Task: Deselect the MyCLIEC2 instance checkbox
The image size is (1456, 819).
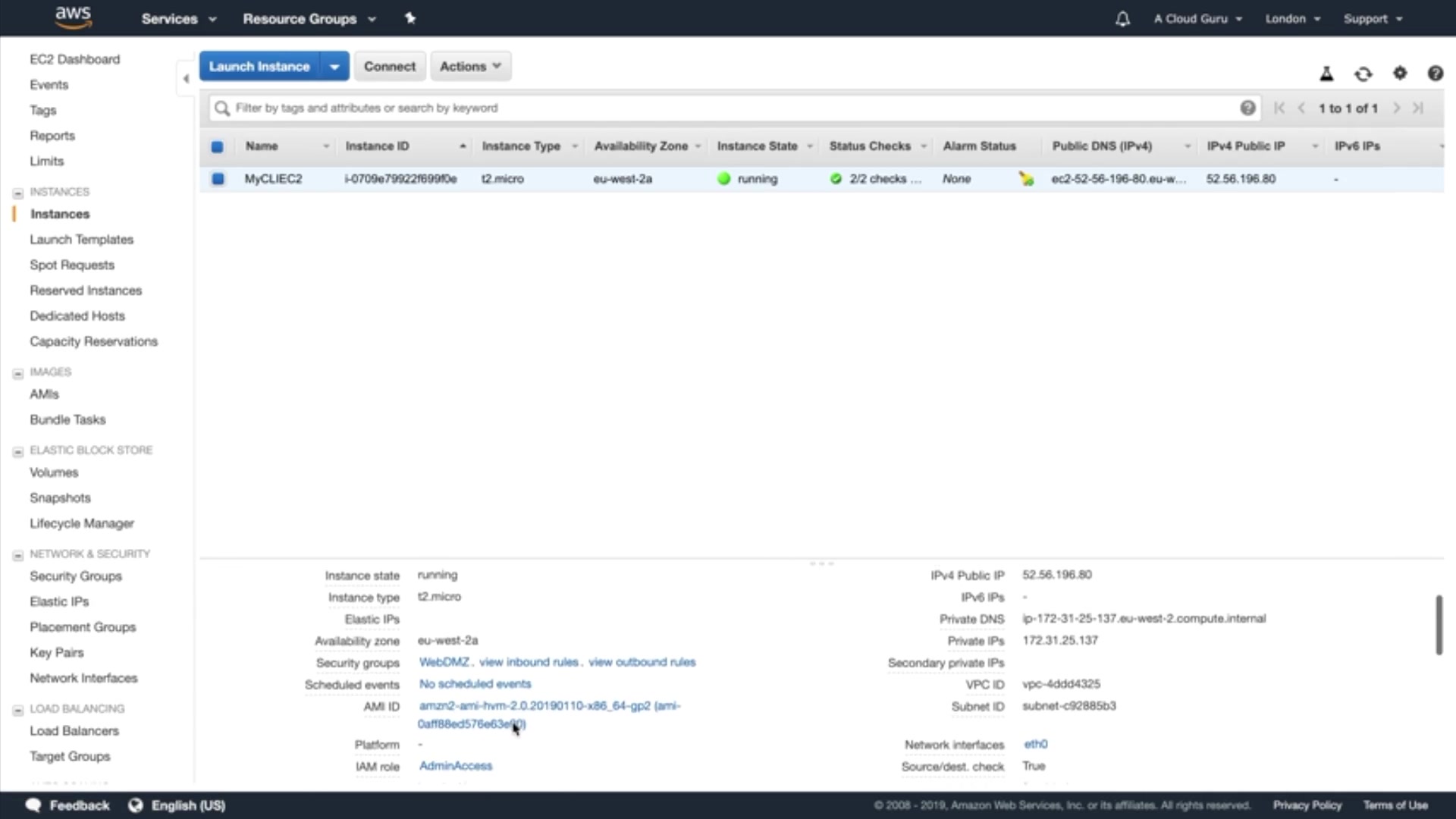Action: [x=218, y=179]
